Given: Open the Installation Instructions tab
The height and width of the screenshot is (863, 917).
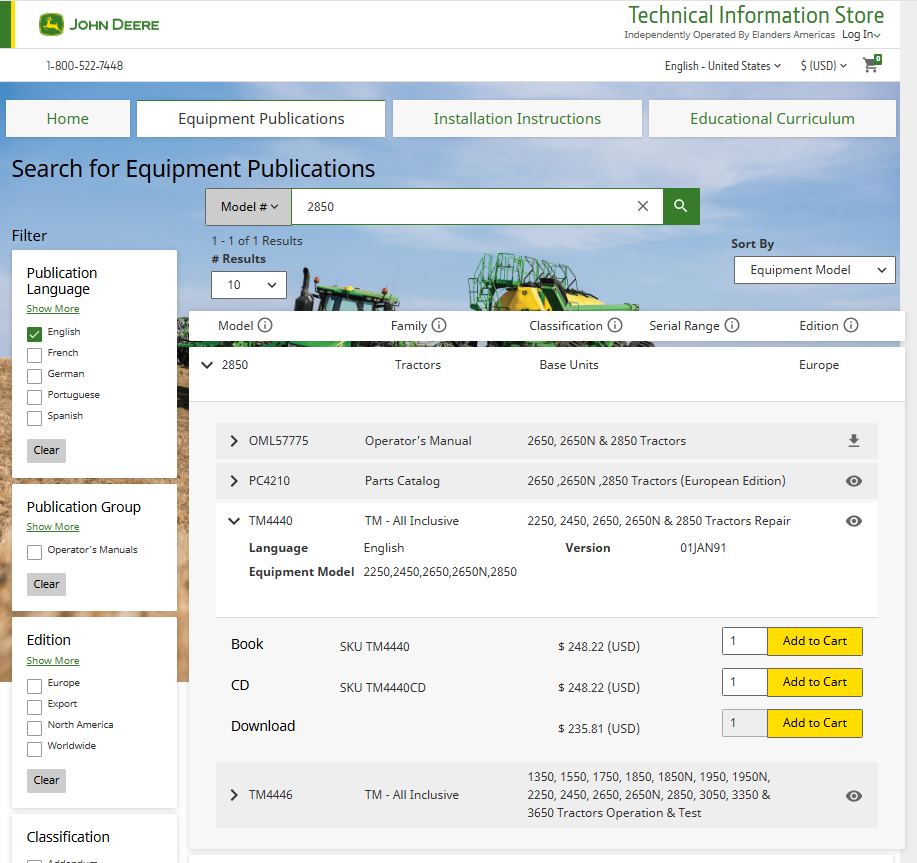Looking at the screenshot, I should pos(517,119).
